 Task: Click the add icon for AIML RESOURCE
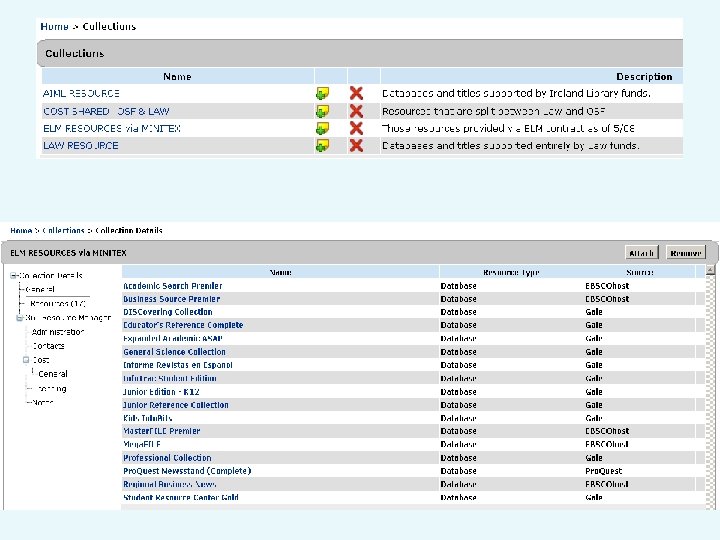click(x=322, y=93)
